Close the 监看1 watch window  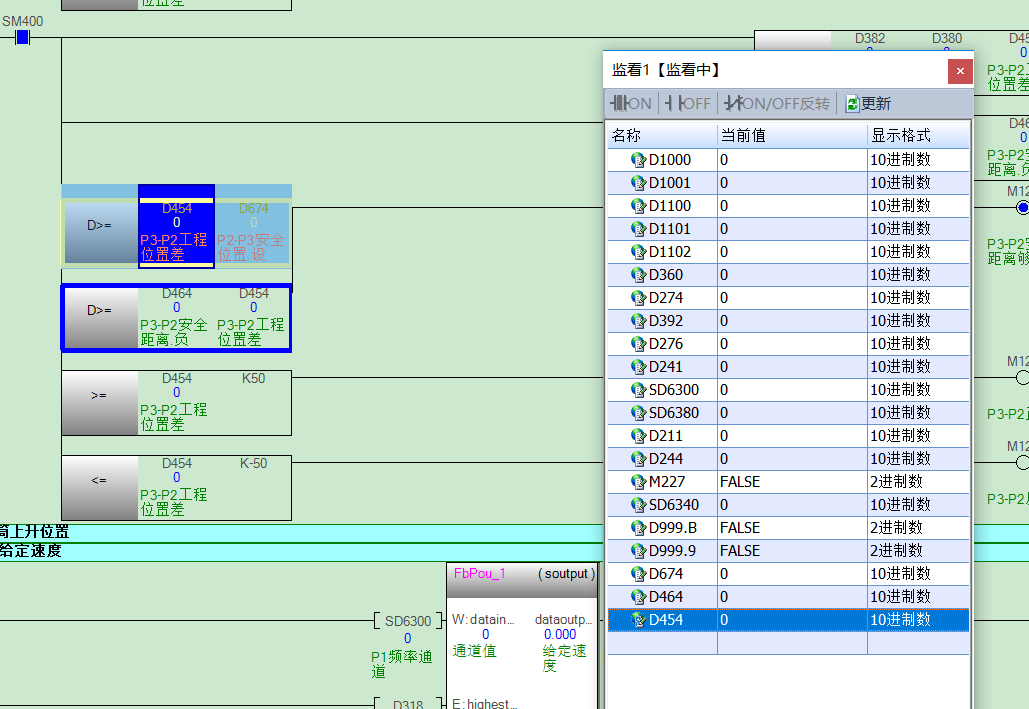[959, 71]
